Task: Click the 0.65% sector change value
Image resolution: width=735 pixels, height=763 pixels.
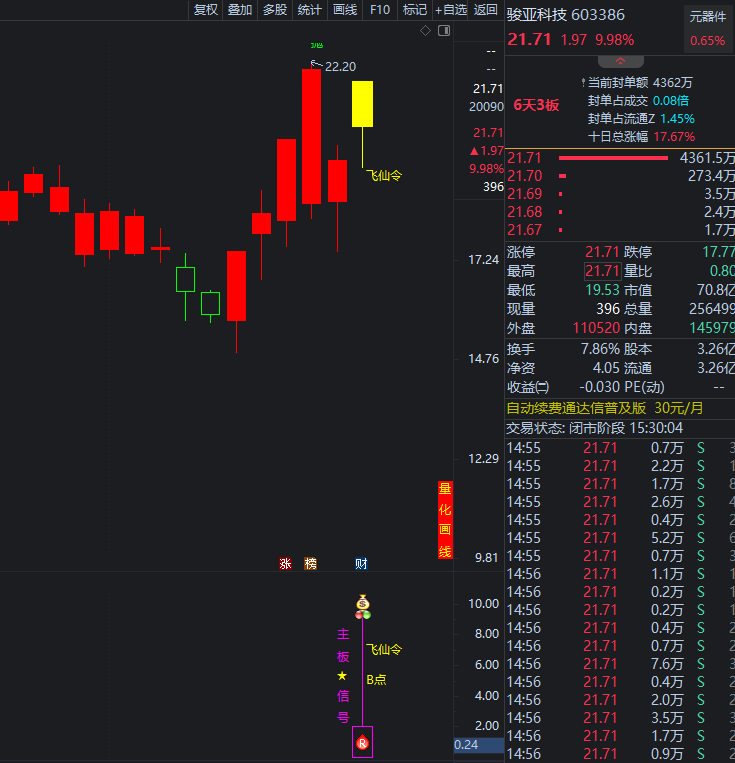Action: click(707, 40)
